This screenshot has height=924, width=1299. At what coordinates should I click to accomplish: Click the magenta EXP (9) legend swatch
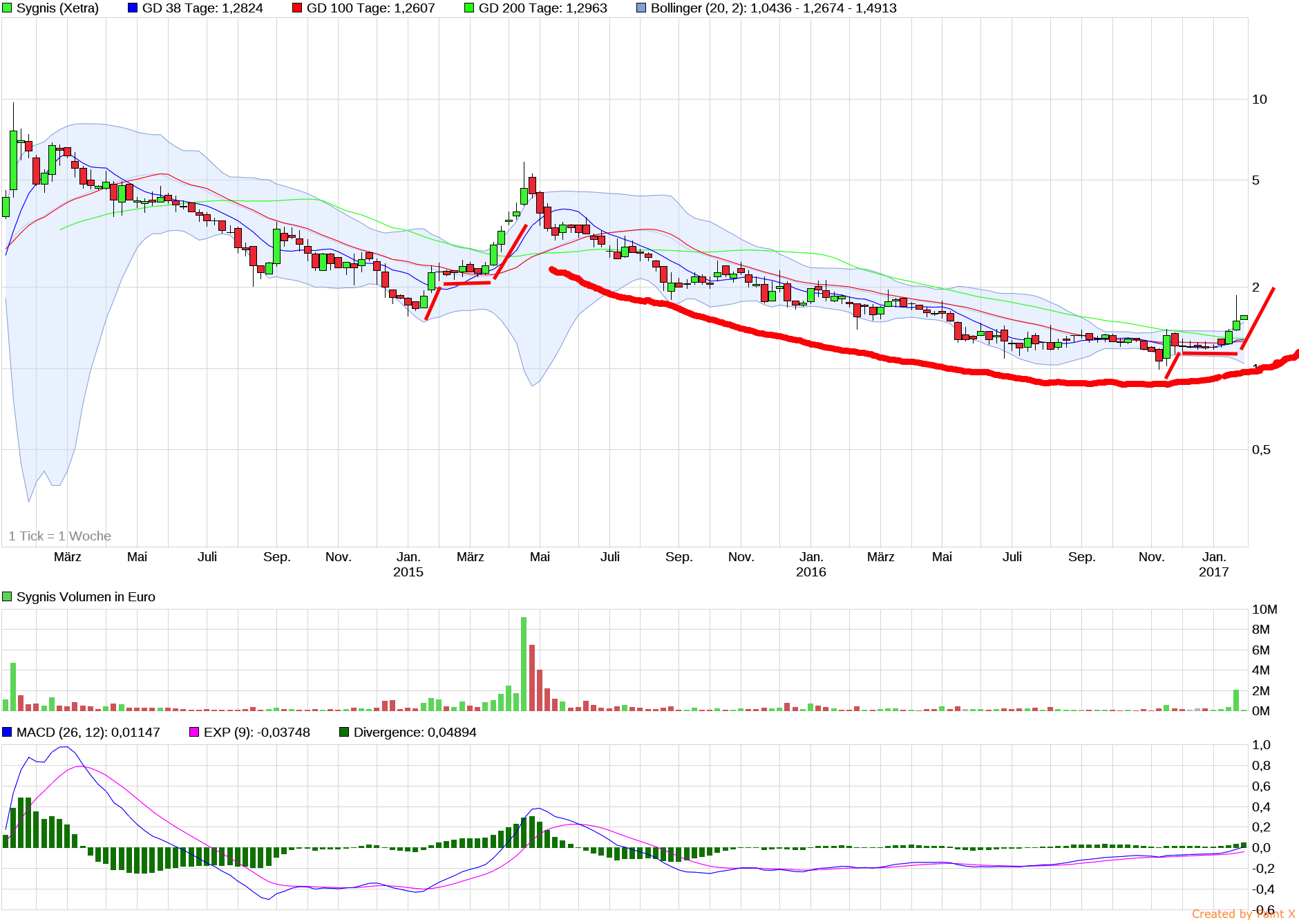point(194,732)
